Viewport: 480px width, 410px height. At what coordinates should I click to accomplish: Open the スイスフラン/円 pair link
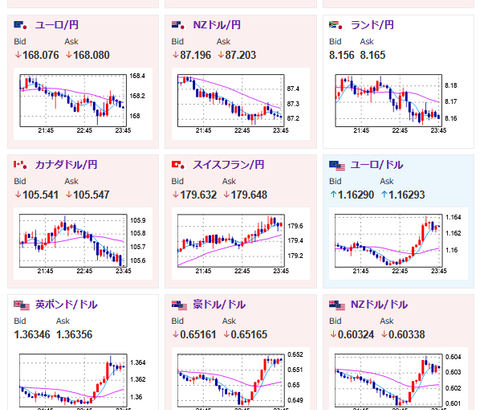229,165
